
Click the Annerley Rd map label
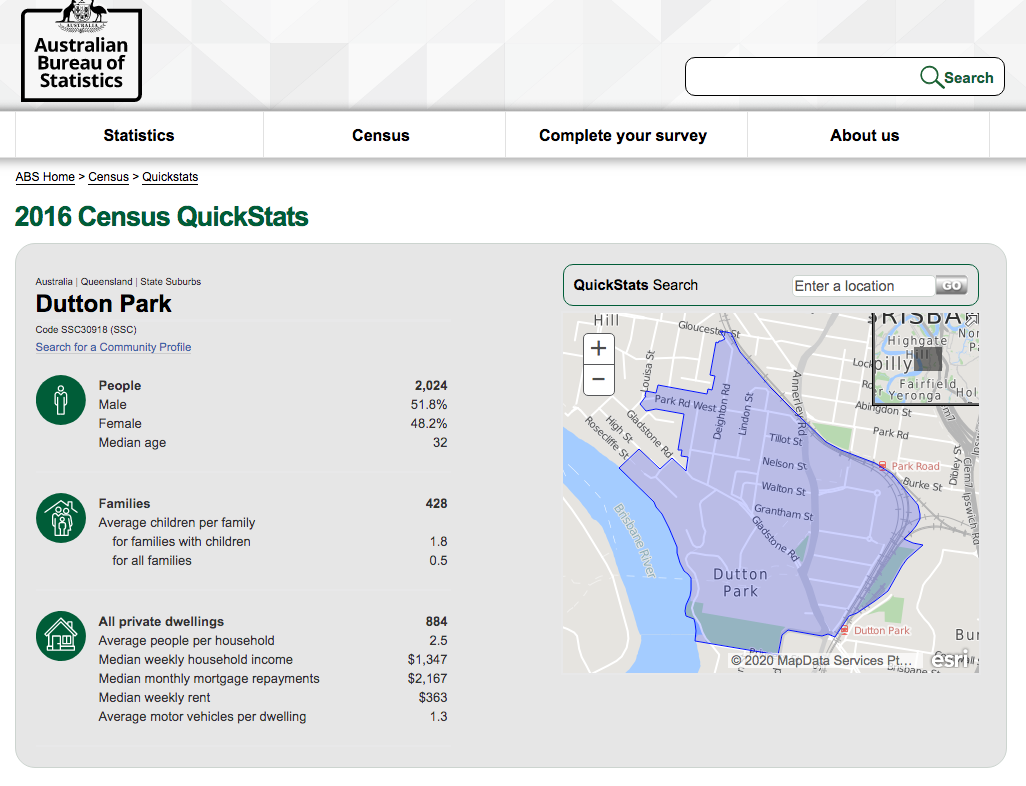(x=799, y=403)
